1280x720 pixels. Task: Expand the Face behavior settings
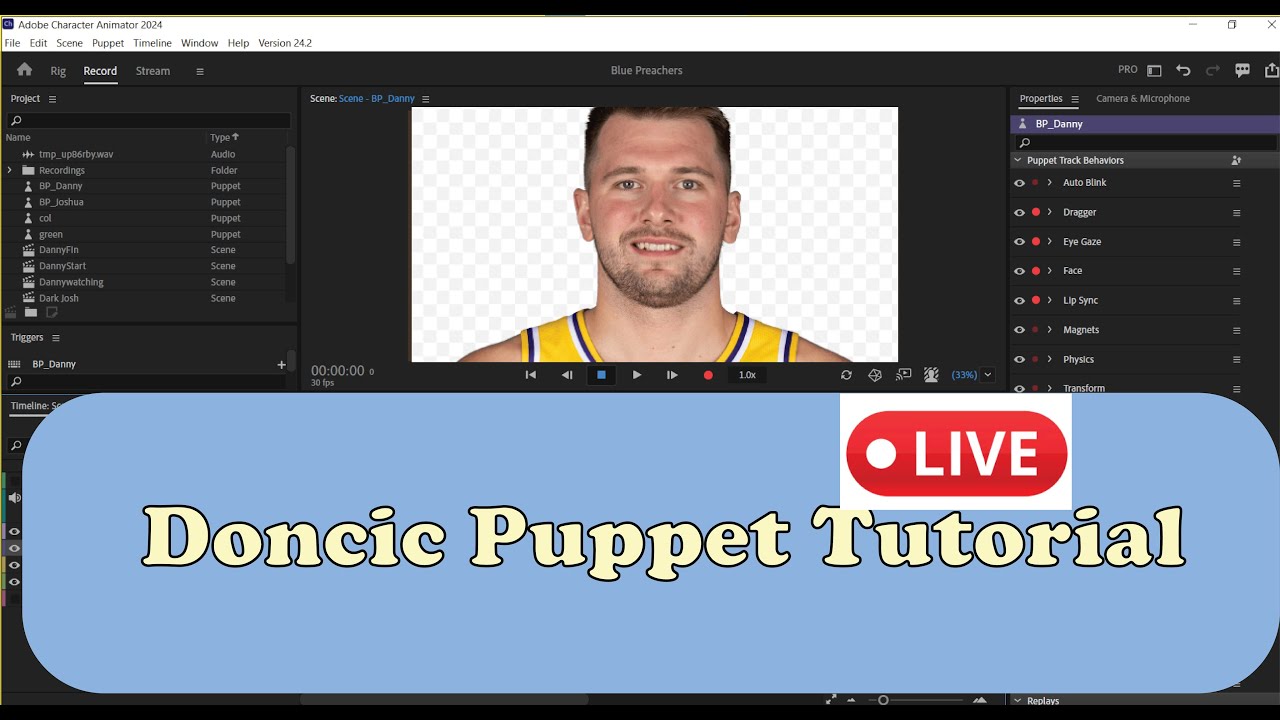(1049, 271)
